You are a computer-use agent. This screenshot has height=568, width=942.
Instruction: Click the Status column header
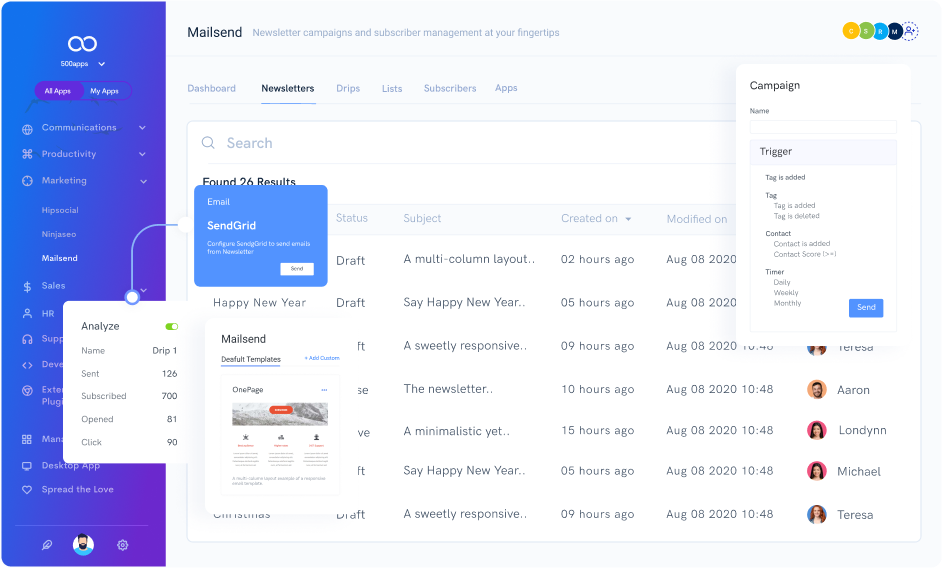point(352,218)
